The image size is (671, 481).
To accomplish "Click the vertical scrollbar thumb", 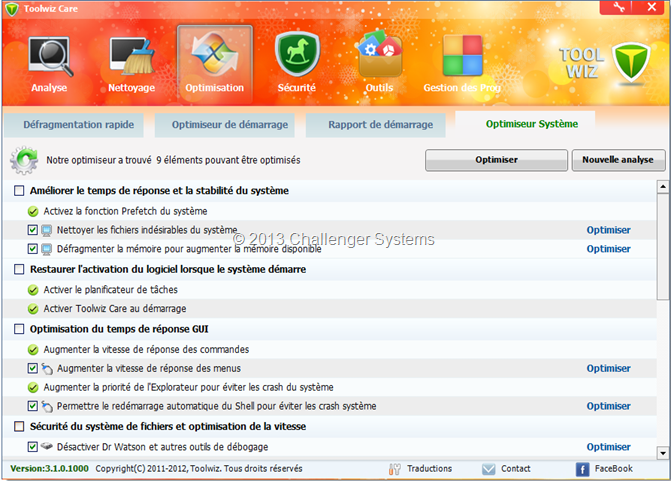I will tap(662, 246).
